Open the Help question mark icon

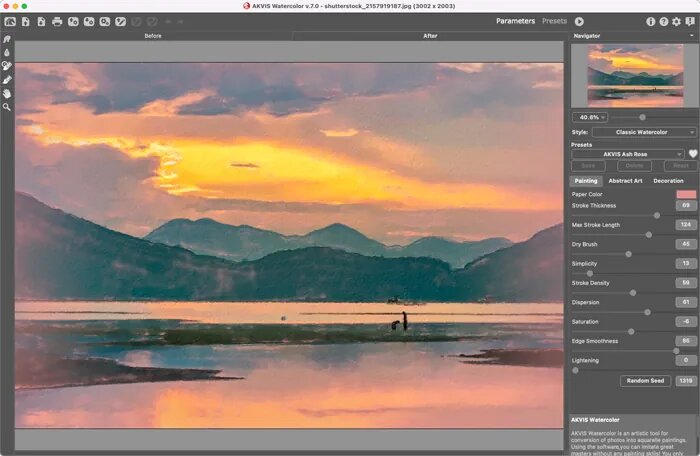663,21
